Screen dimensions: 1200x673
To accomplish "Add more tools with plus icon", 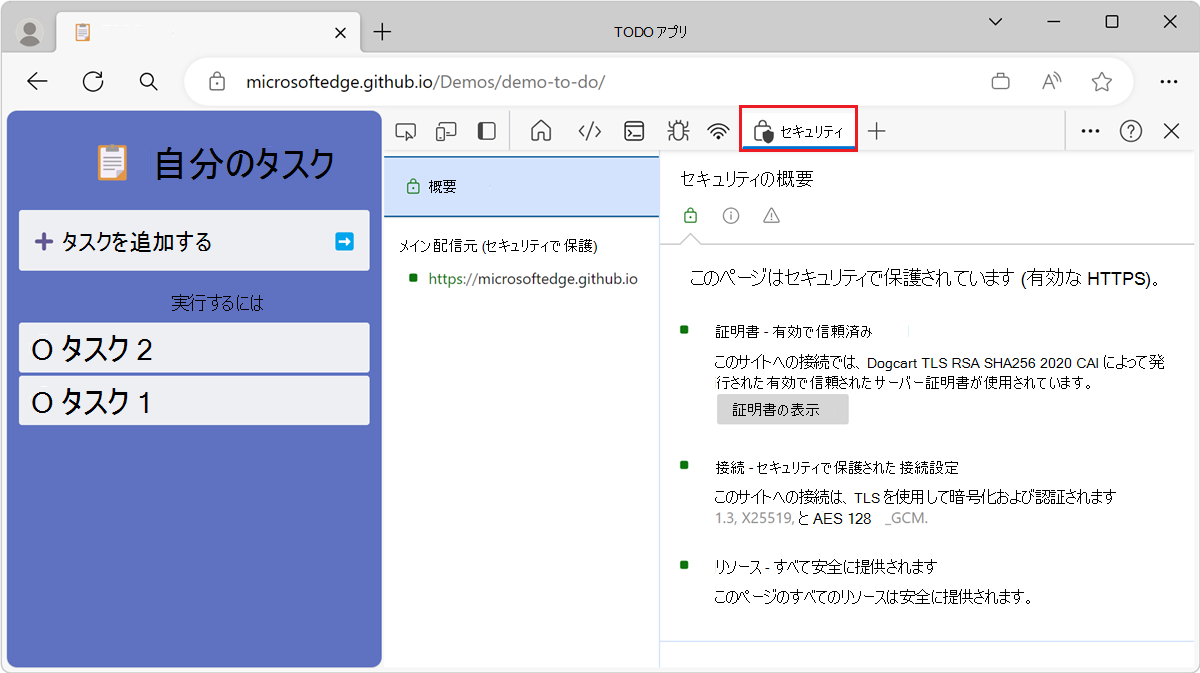I will pyautogui.click(x=877, y=131).
